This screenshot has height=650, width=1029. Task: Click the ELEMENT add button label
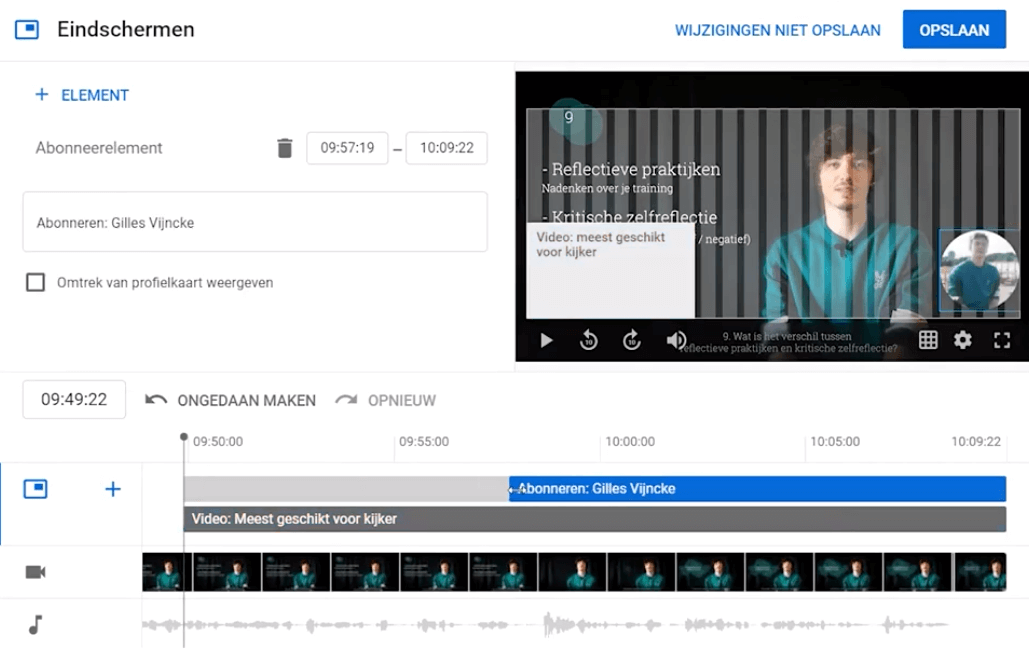[95, 95]
